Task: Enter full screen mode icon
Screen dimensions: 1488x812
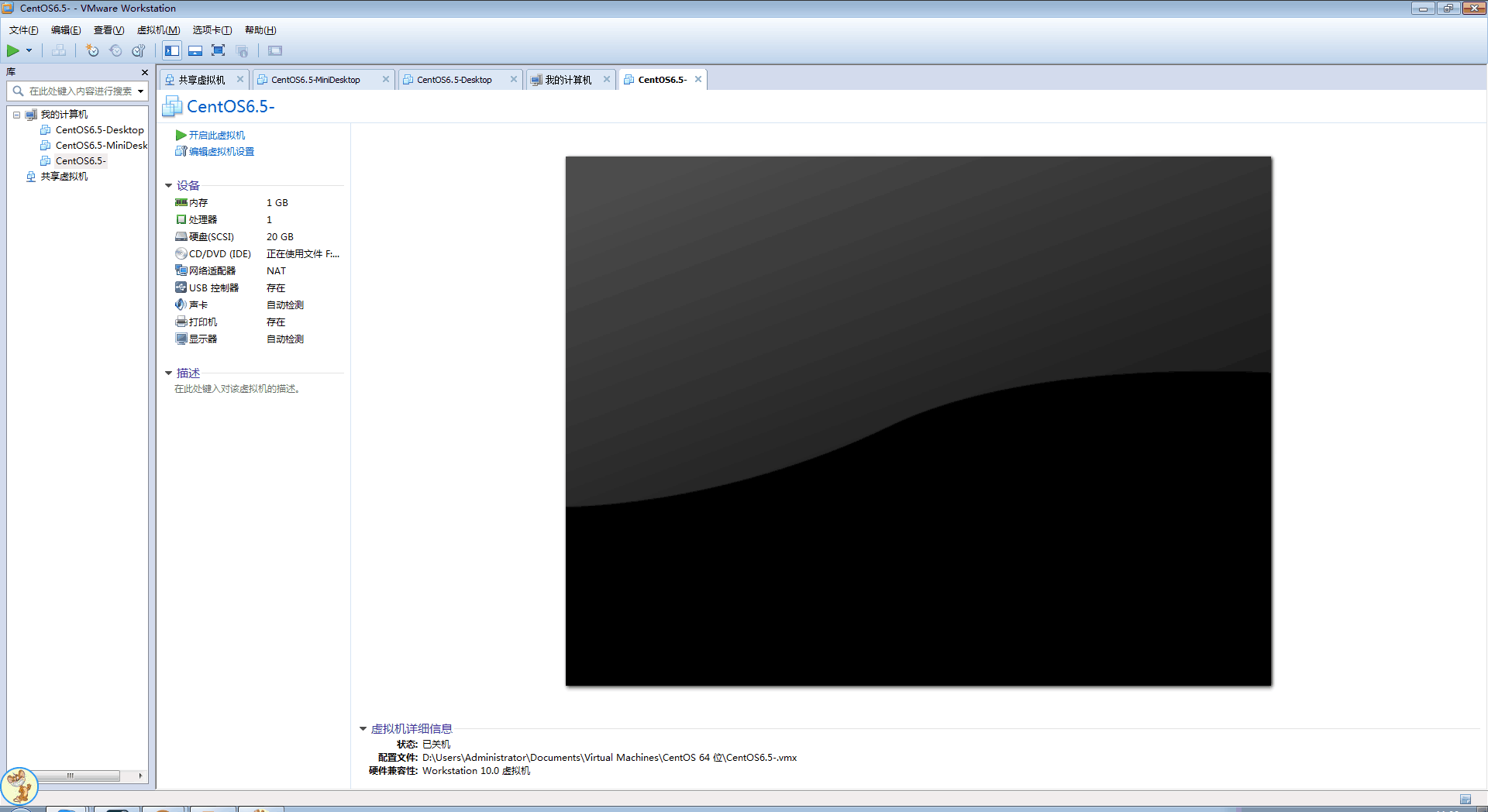Action: point(219,50)
